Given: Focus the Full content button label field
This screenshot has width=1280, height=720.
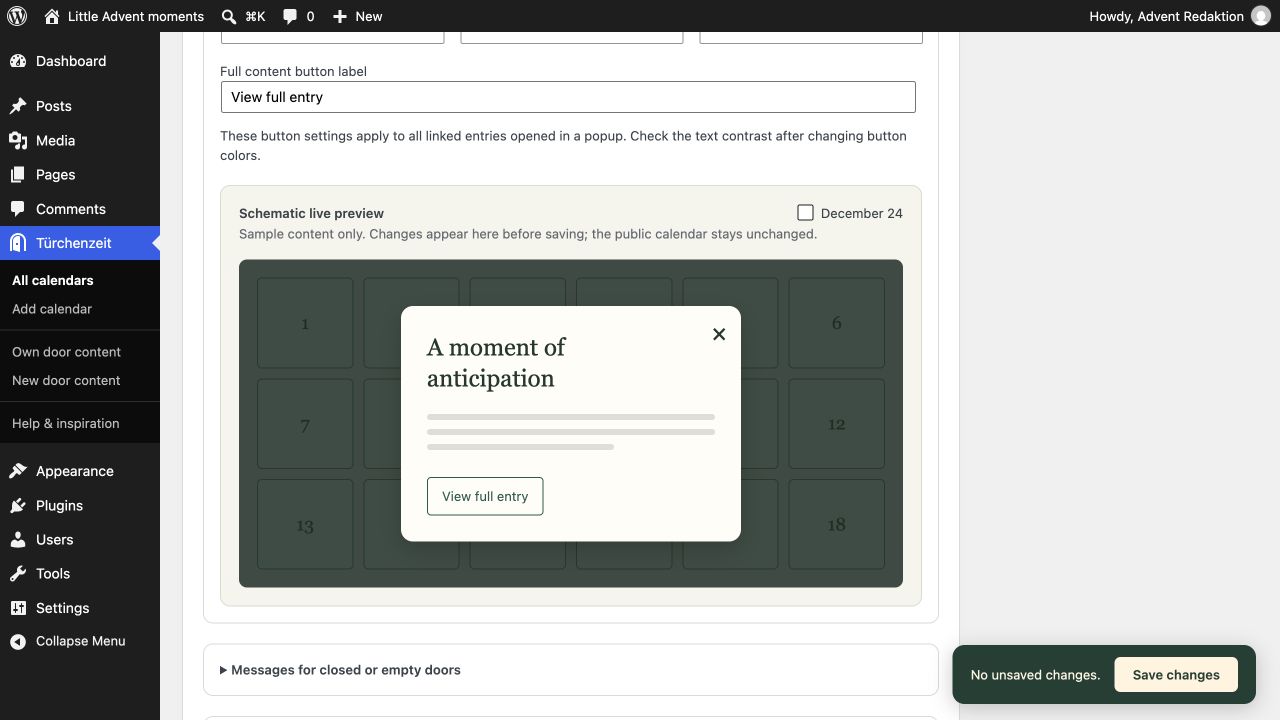Looking at the screenshot, I should click(568, 97).
